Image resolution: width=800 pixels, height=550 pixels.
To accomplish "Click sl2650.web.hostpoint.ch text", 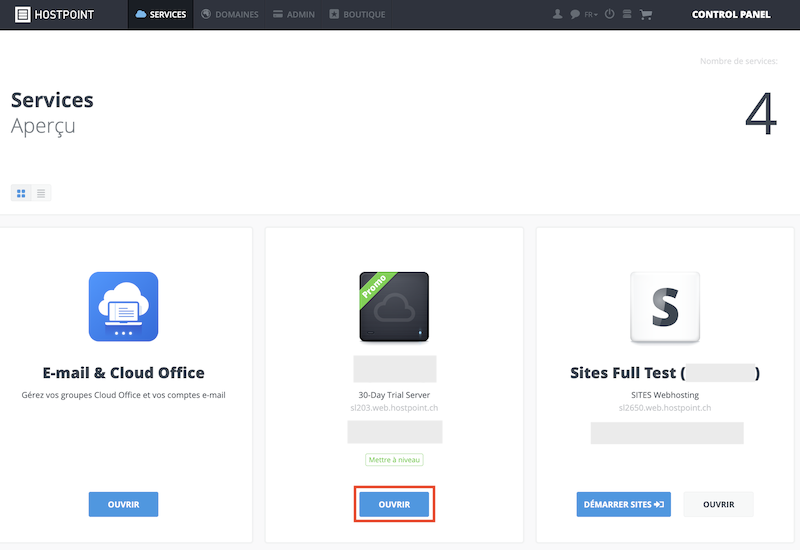I will coord(665,408).
